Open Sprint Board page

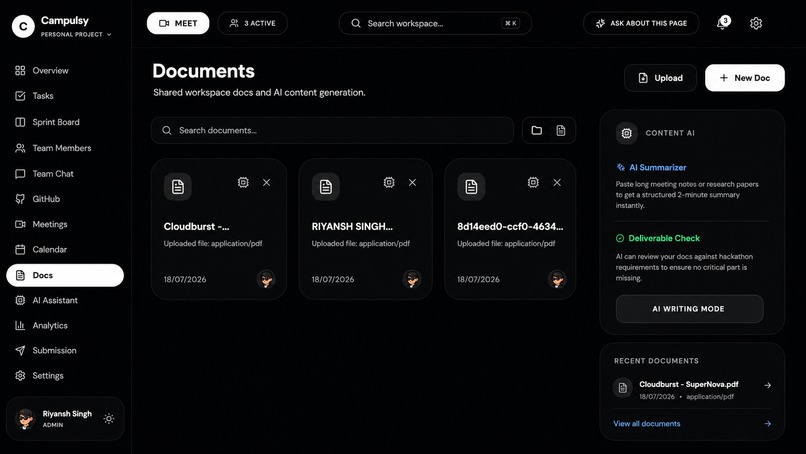pos(65,122)
